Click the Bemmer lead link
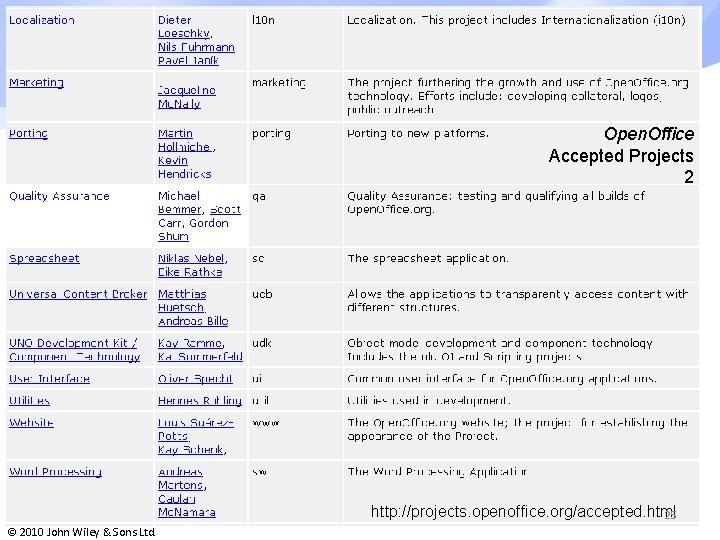 point(179,209)
